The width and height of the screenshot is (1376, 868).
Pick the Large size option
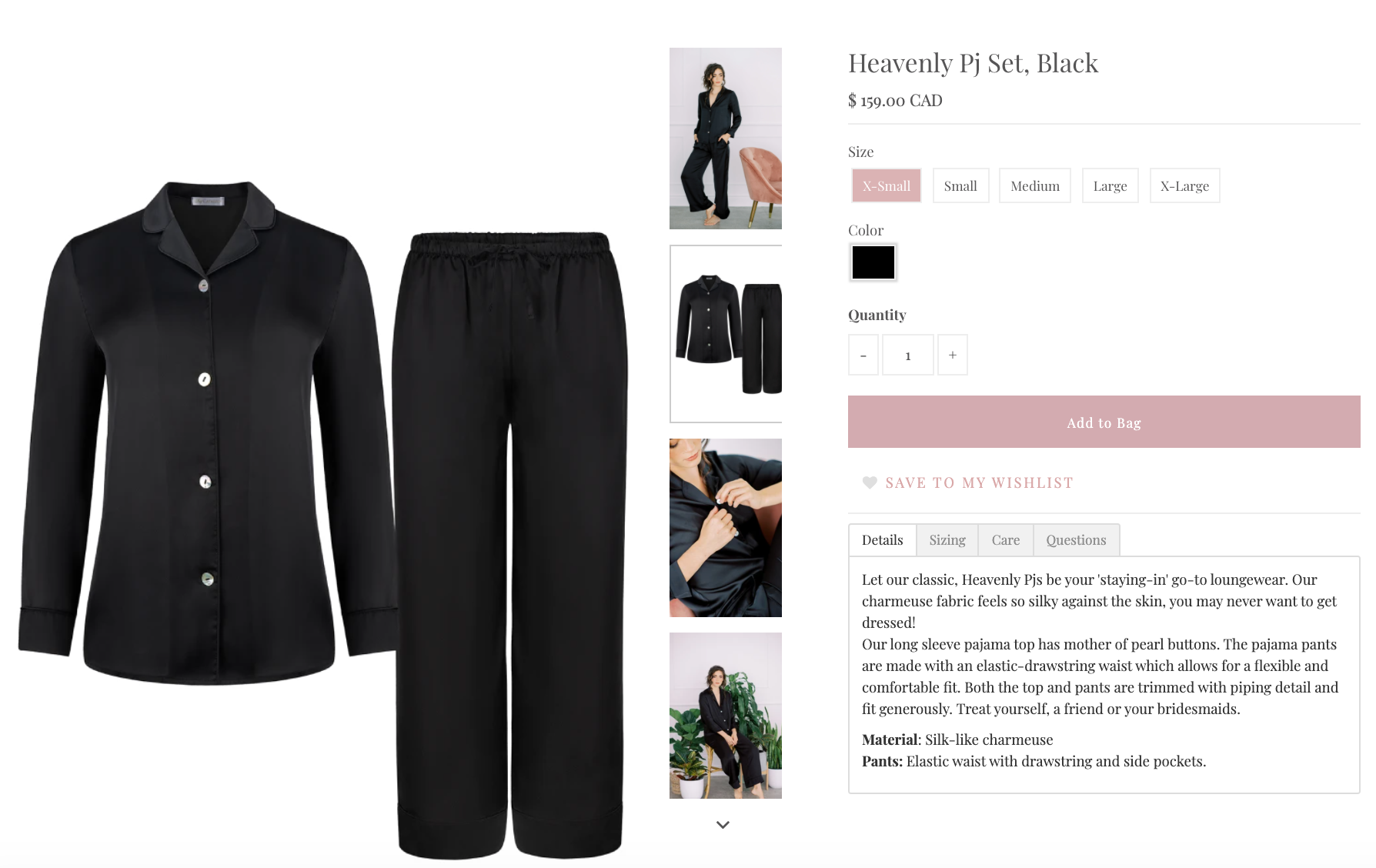point(1110,185)
